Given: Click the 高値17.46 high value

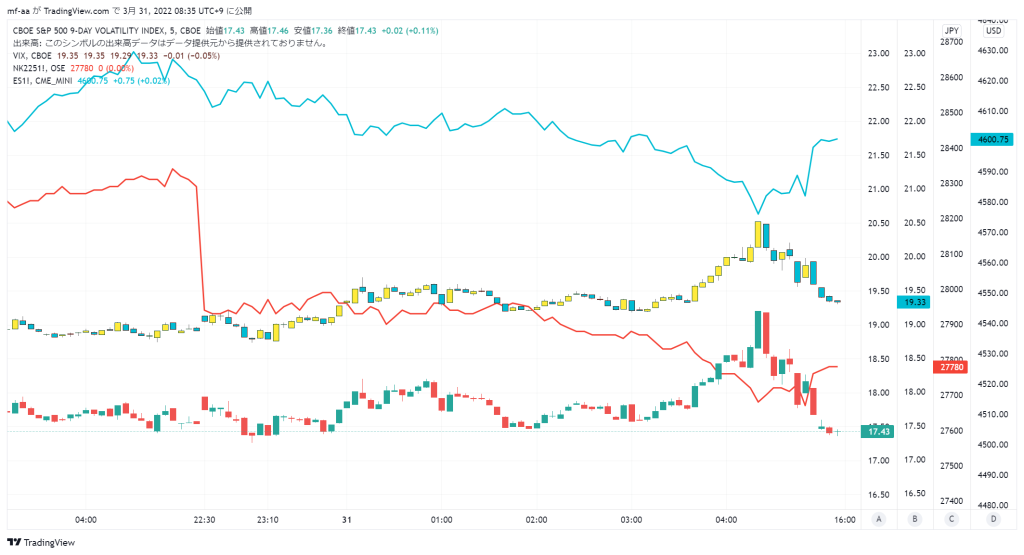Looking at the screenshot, I should coord(269,31).
